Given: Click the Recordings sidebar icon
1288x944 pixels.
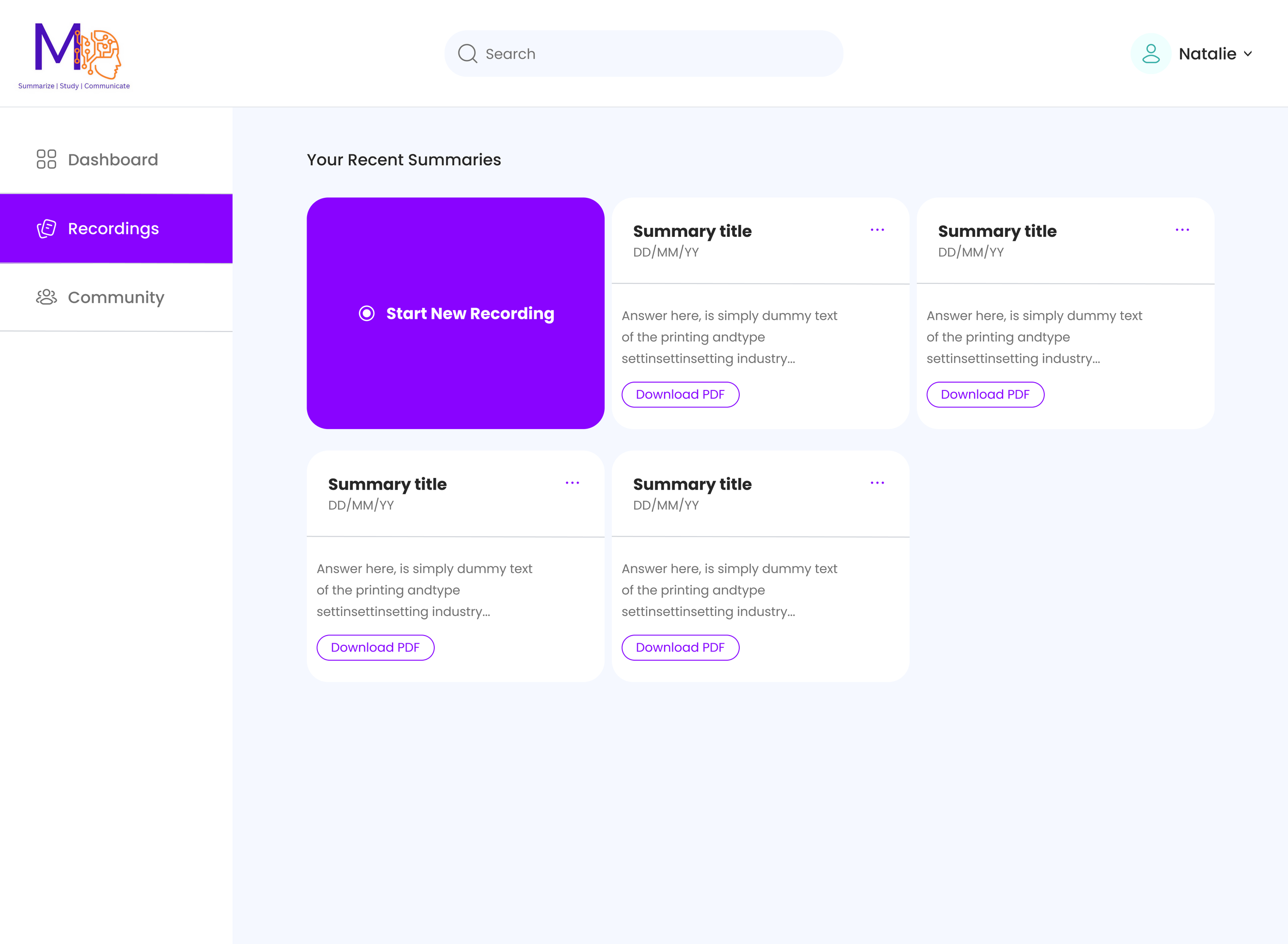Looking at the screenshot, I should point(46,229).
